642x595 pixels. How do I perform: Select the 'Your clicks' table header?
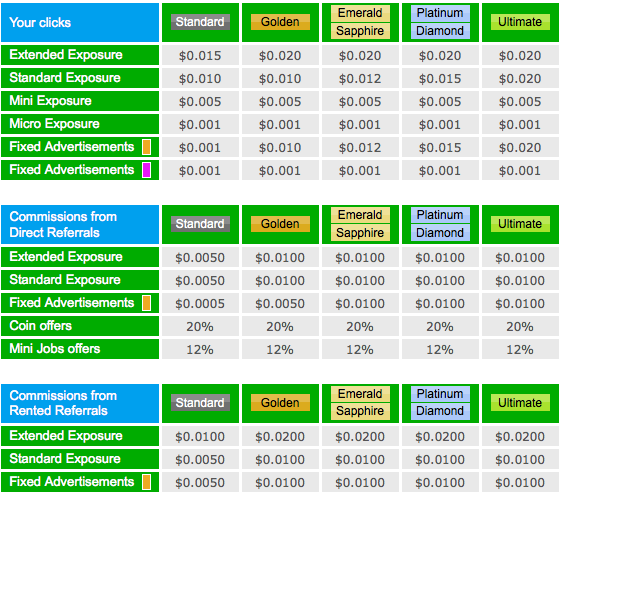80,23
